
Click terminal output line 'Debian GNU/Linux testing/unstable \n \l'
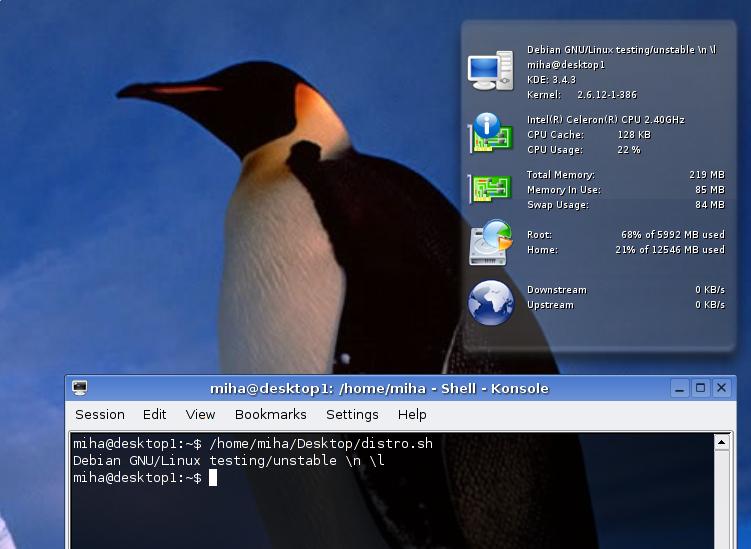tap(229, 461)
